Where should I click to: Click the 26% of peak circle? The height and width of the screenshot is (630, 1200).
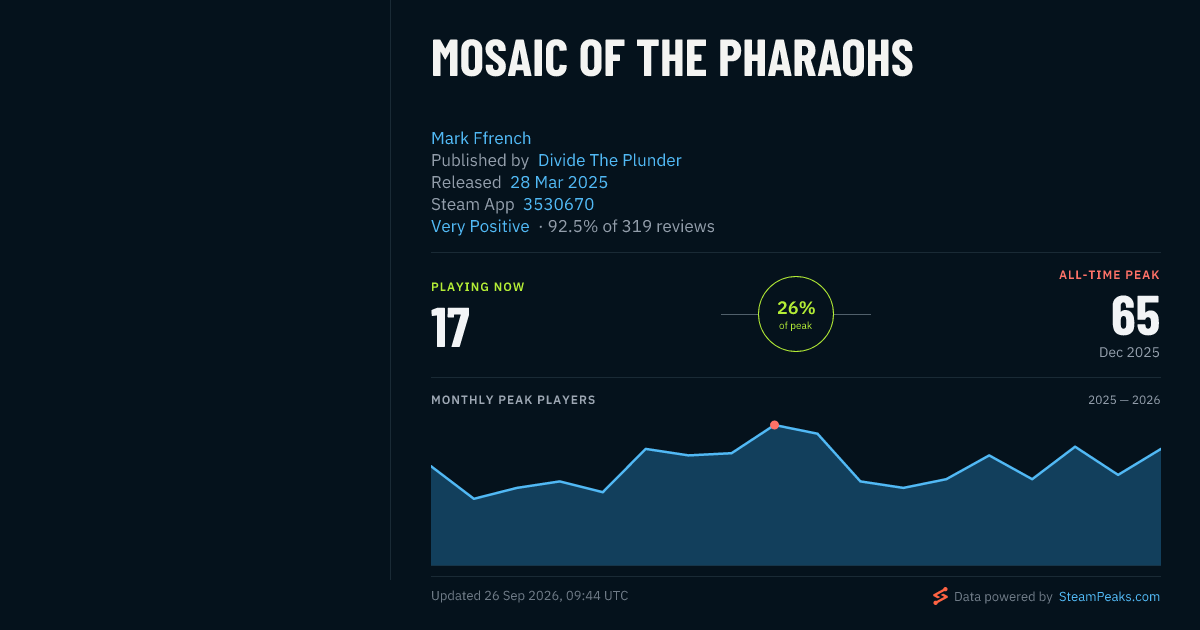[796, 314]
